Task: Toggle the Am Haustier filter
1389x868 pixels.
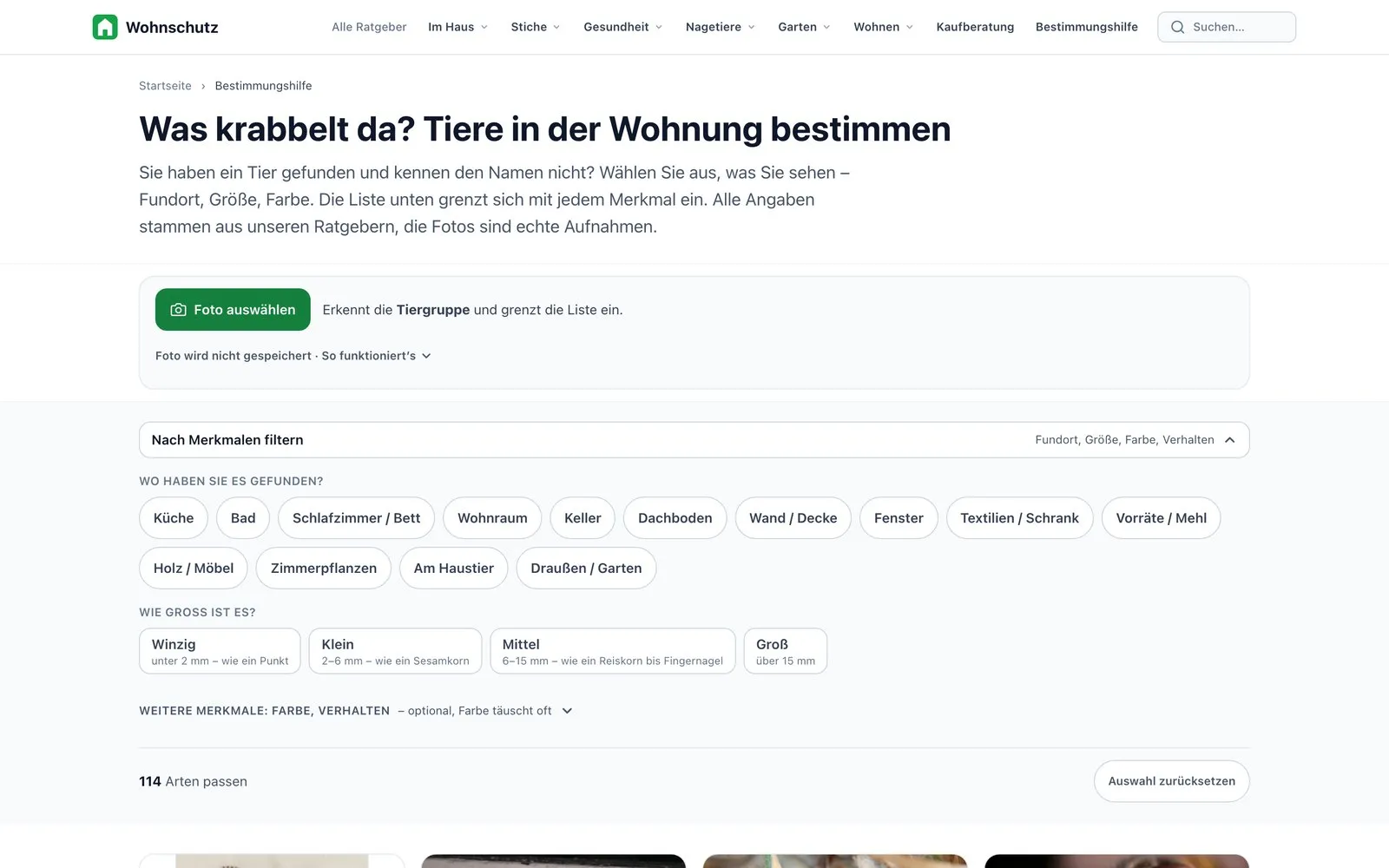Action: [x=454, y=569]
